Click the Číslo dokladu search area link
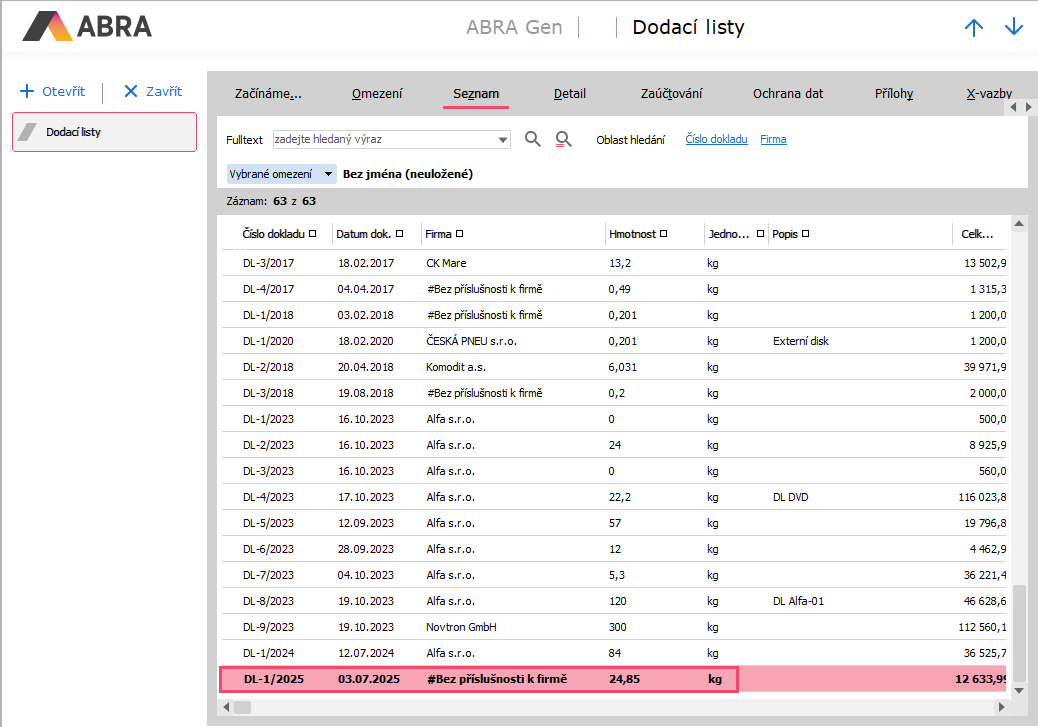The width and height of the screenshot is (1038, 727). point(716,139)
